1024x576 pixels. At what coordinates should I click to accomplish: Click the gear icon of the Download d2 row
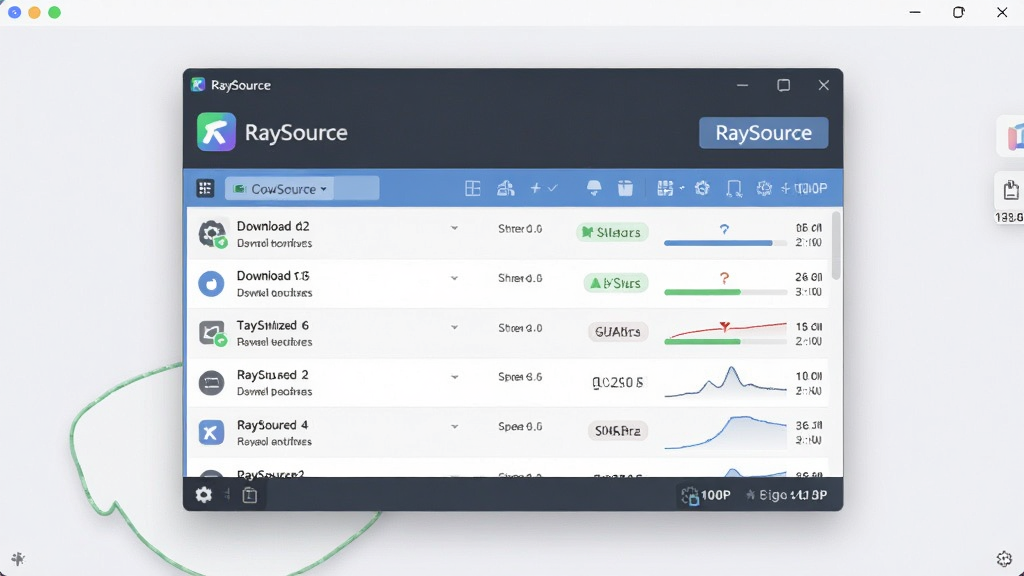(x=212, y=234)
